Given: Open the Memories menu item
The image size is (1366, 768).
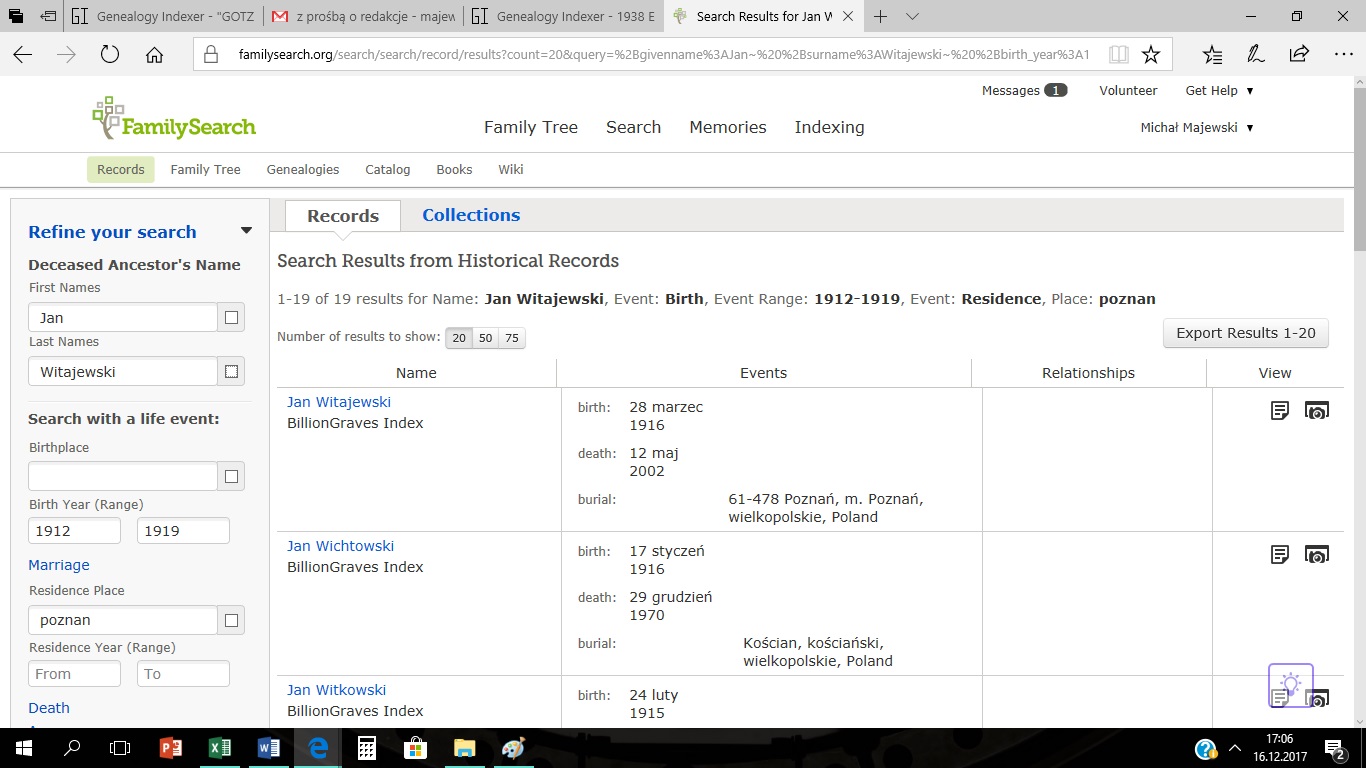Looking at the screenshot, I should coord(727,127).
